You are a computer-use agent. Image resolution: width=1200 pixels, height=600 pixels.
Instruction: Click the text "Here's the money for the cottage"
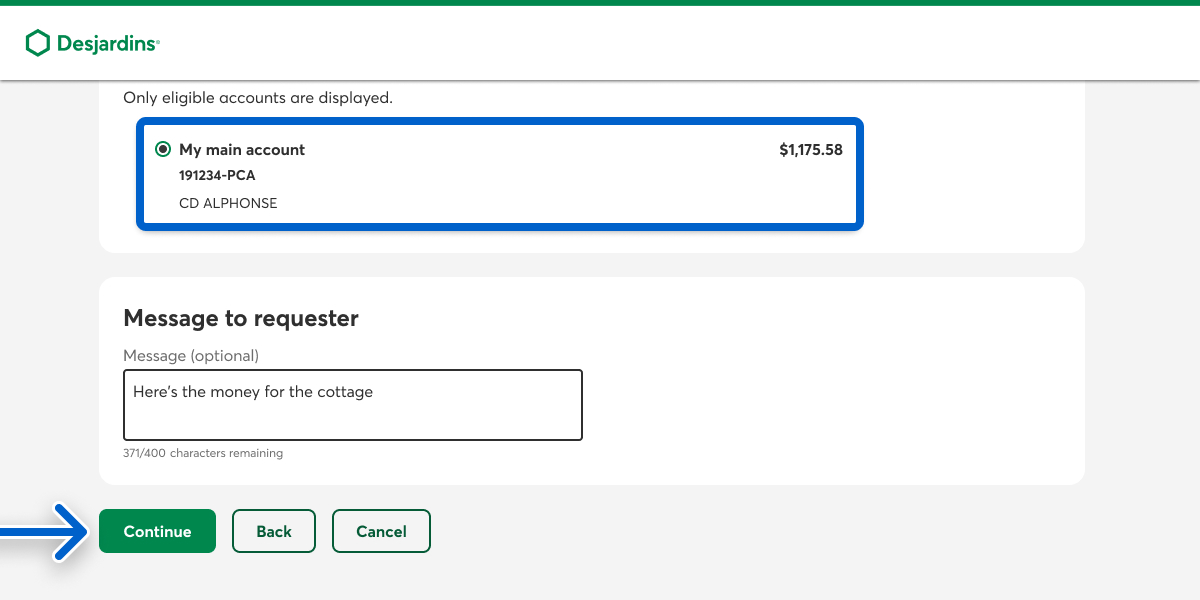point(253,392)
